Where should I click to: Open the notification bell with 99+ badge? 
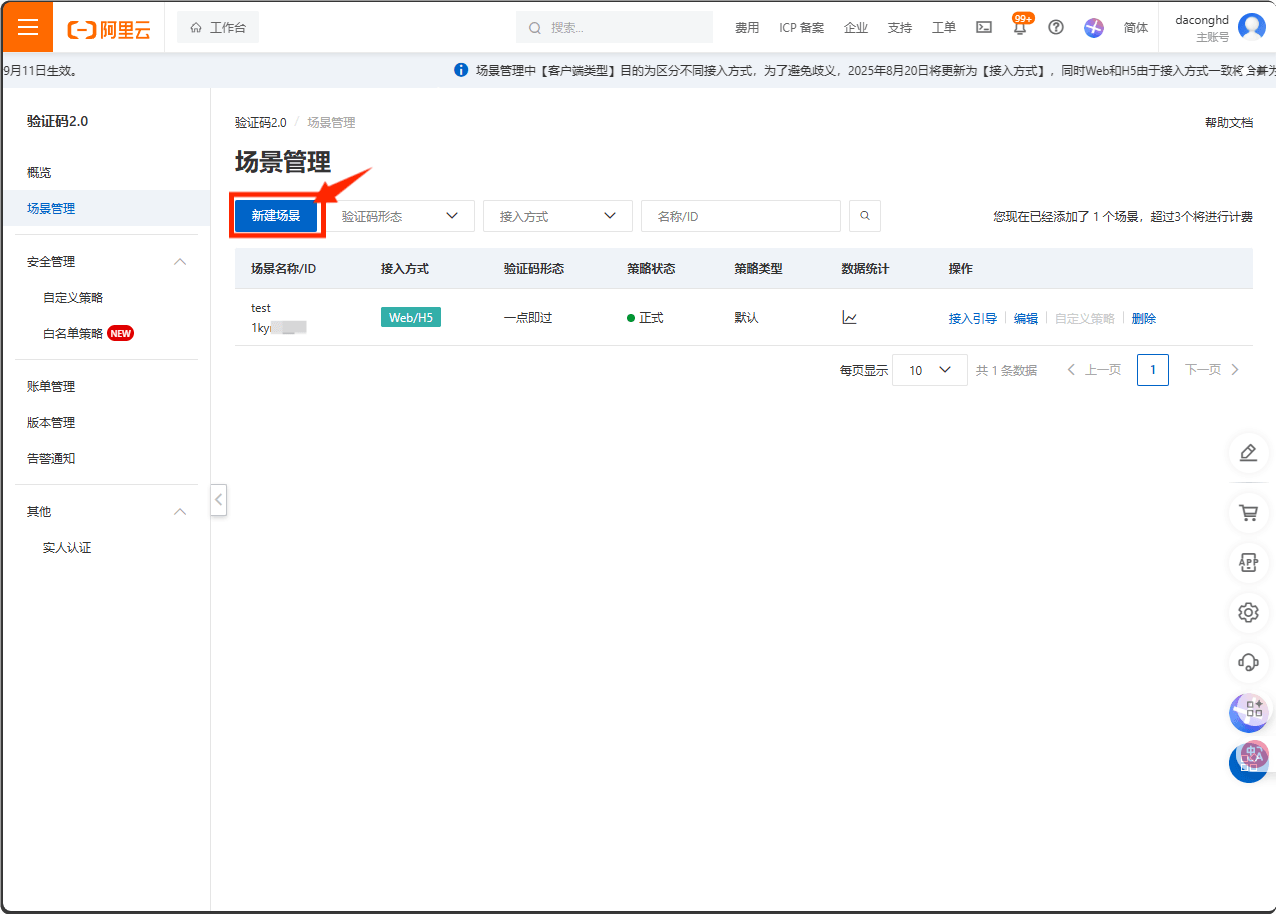[1019, 27]
